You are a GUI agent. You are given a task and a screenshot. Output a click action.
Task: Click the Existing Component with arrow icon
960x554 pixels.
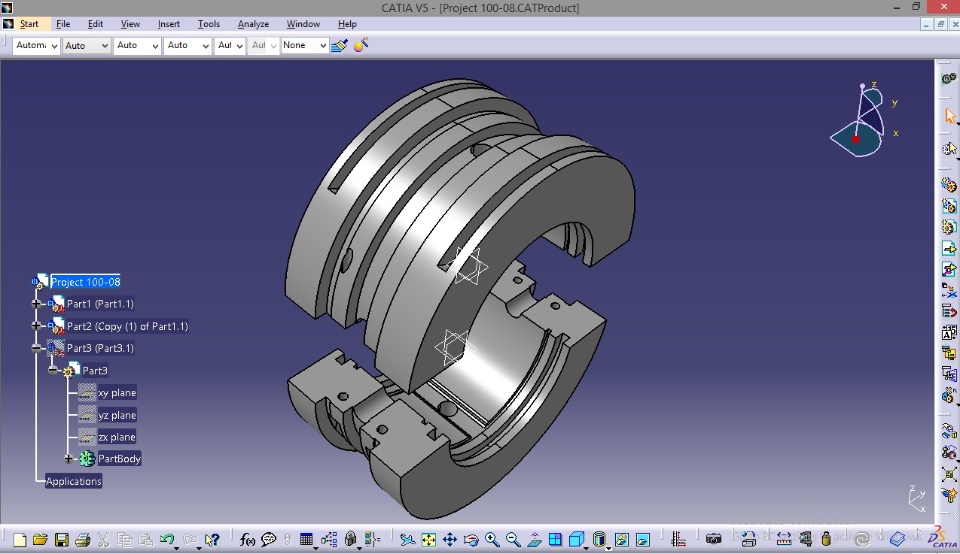click(949, 249)
